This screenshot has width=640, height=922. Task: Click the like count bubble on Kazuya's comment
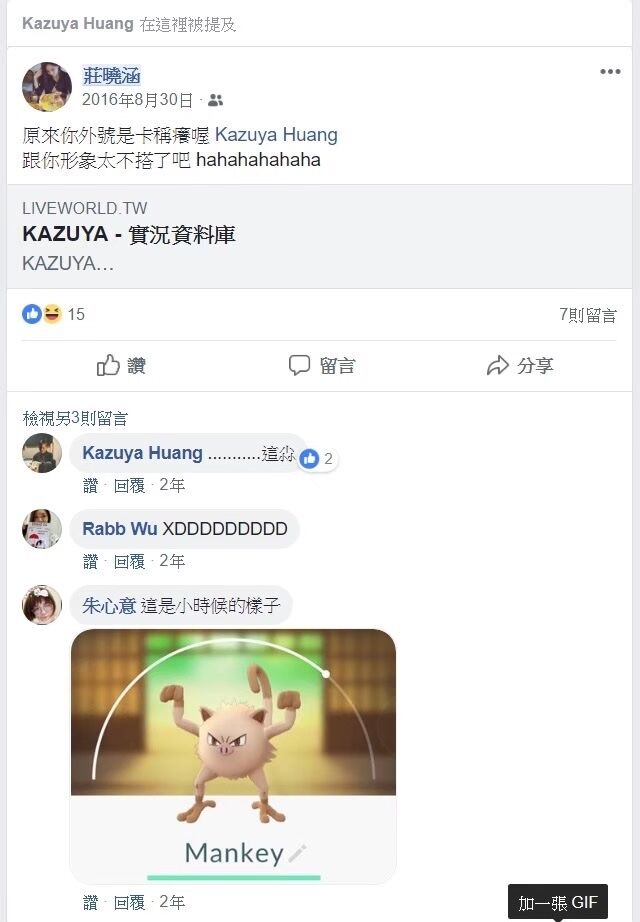pos(317,459)
